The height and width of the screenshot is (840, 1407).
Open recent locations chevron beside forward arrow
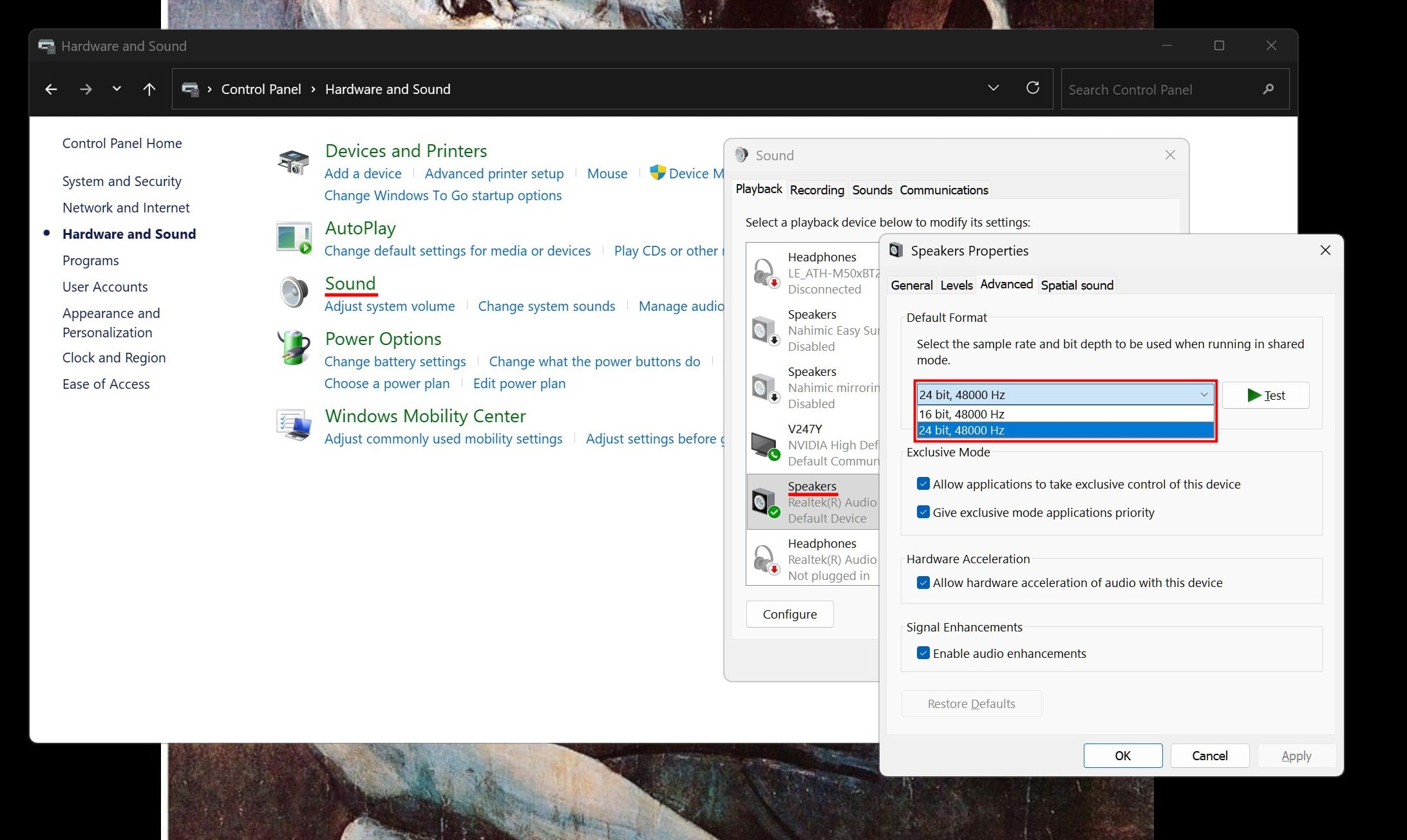click(117, 89)
